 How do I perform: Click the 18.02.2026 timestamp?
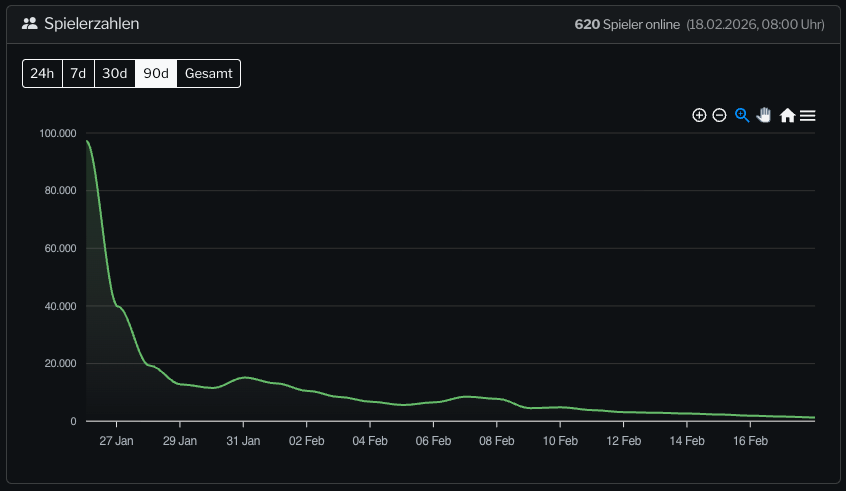(755, 24)
